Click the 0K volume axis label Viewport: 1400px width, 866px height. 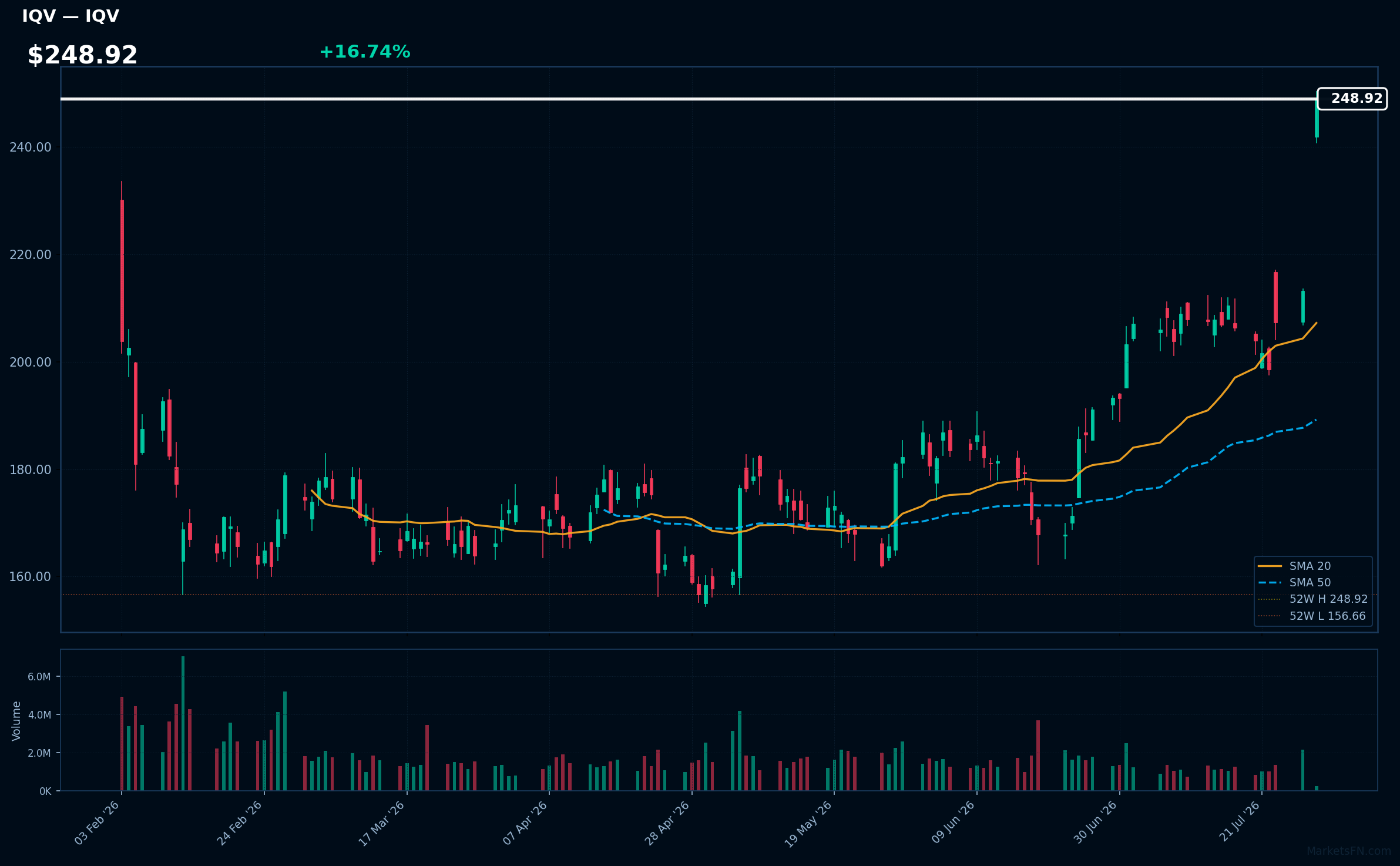(x=45, y=791)
